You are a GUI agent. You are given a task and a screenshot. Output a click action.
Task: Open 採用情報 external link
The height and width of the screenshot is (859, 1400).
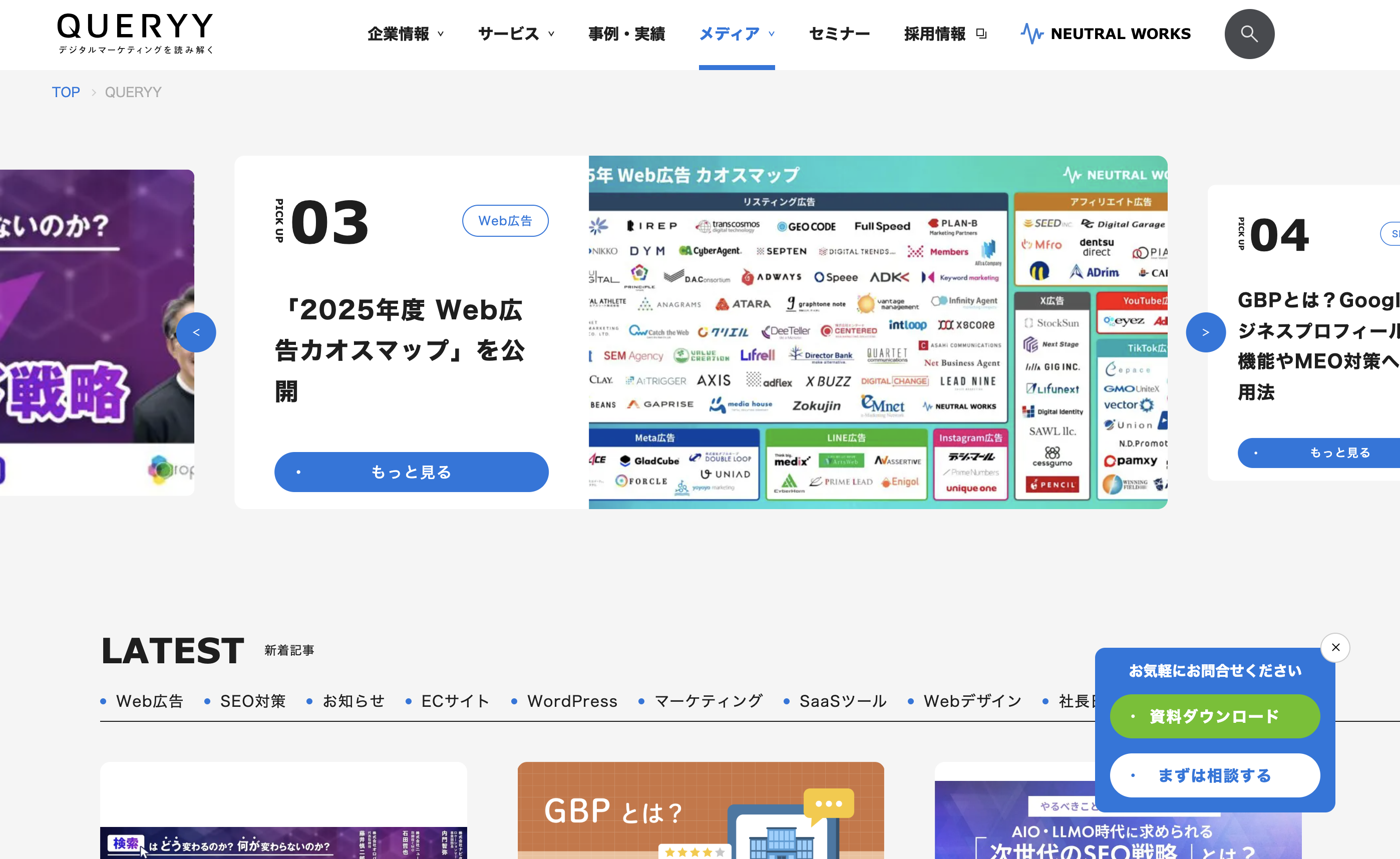point(945,34)
